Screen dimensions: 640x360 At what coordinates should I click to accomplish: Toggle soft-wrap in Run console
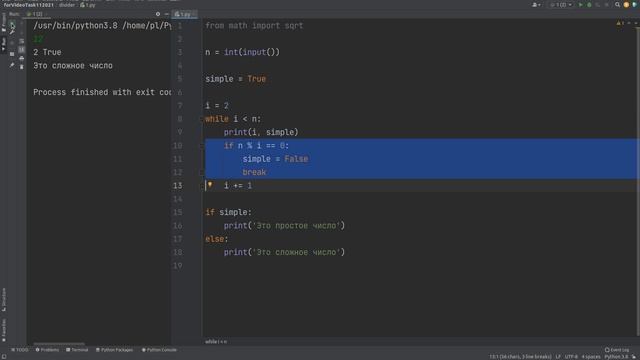22,41
